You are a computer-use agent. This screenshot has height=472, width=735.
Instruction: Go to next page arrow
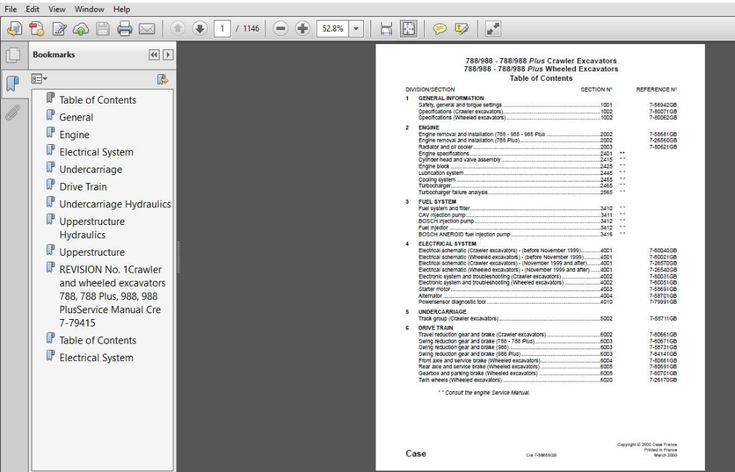(x=200, y=29)
